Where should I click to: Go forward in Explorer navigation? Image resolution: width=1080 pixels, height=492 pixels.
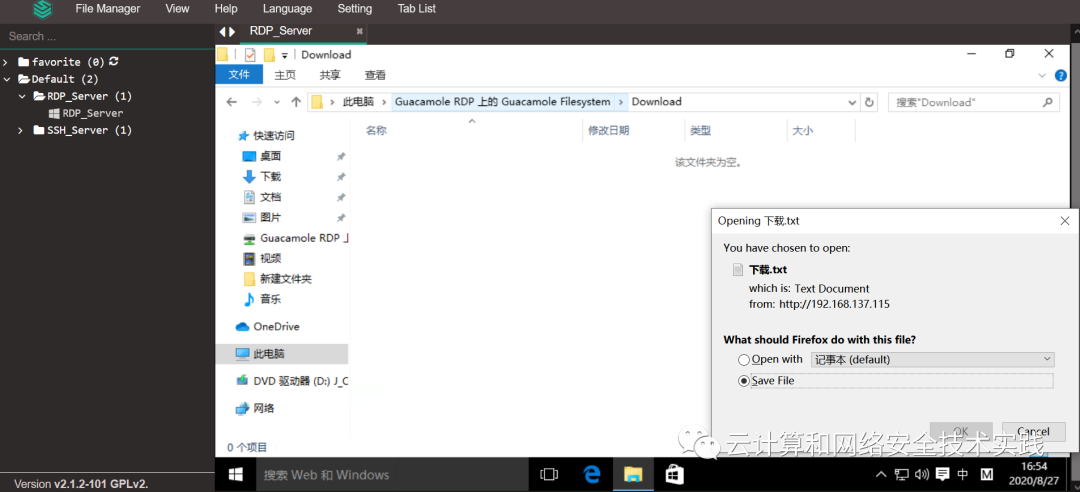tap(256, 102)
